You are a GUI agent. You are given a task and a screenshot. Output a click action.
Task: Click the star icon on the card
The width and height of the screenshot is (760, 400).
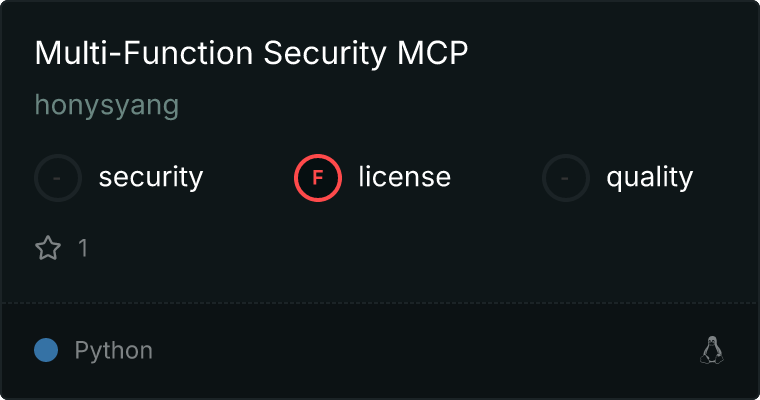click(x=48, y=248)
